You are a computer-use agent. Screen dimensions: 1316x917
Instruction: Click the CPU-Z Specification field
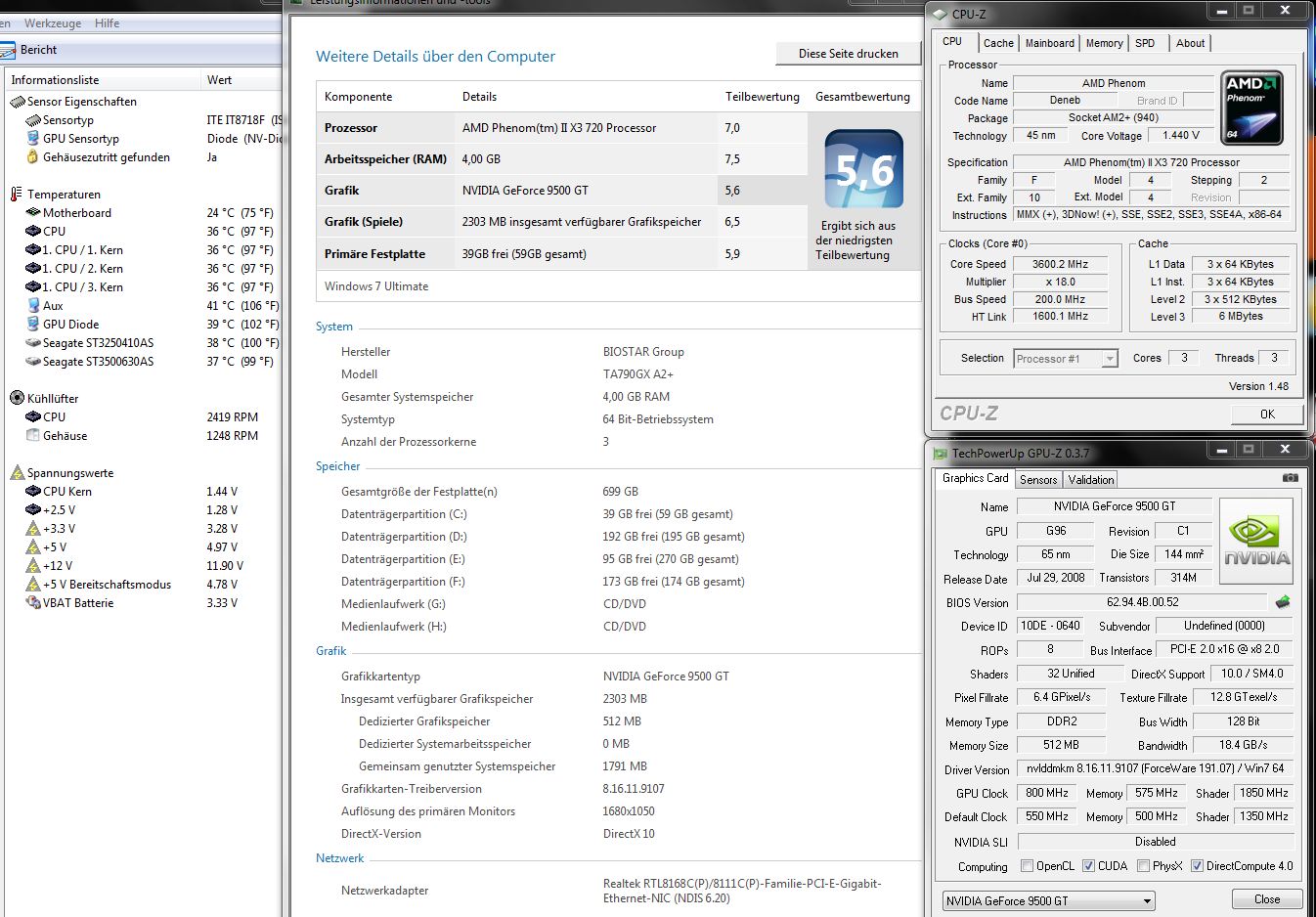coord(1151,162)
